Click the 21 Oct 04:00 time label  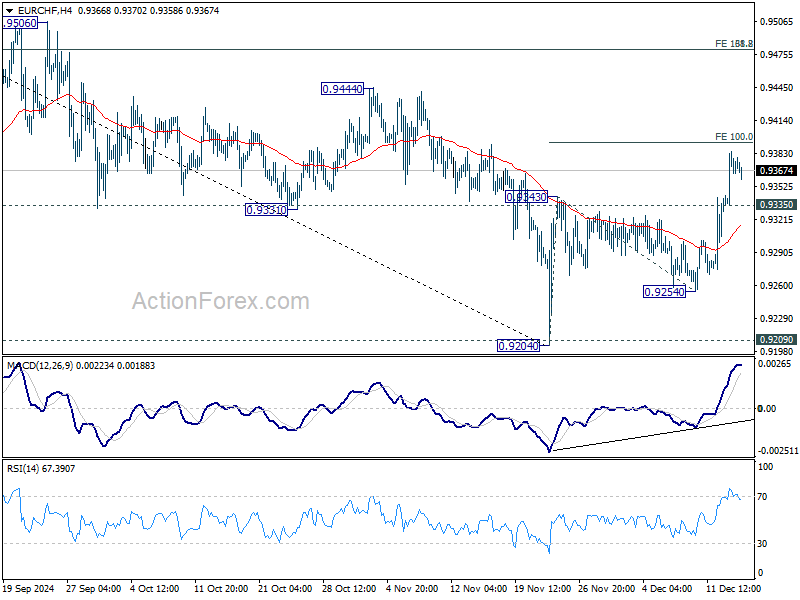click(x=285, y=589)
